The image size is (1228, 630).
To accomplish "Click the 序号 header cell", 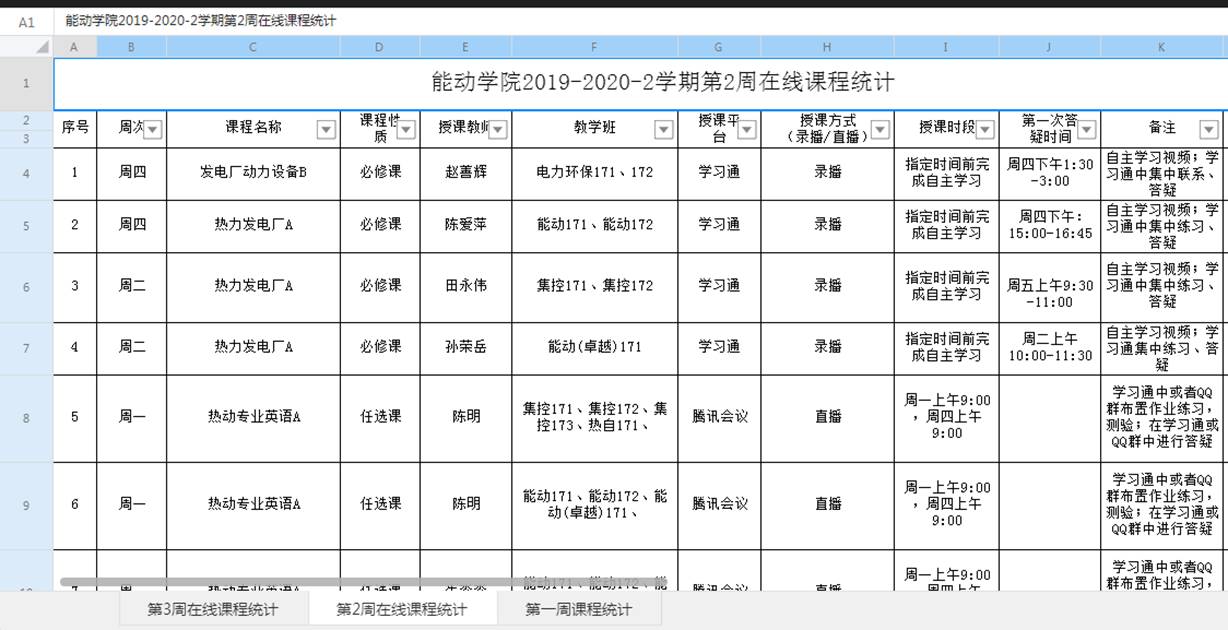I will tap(75, 128).
